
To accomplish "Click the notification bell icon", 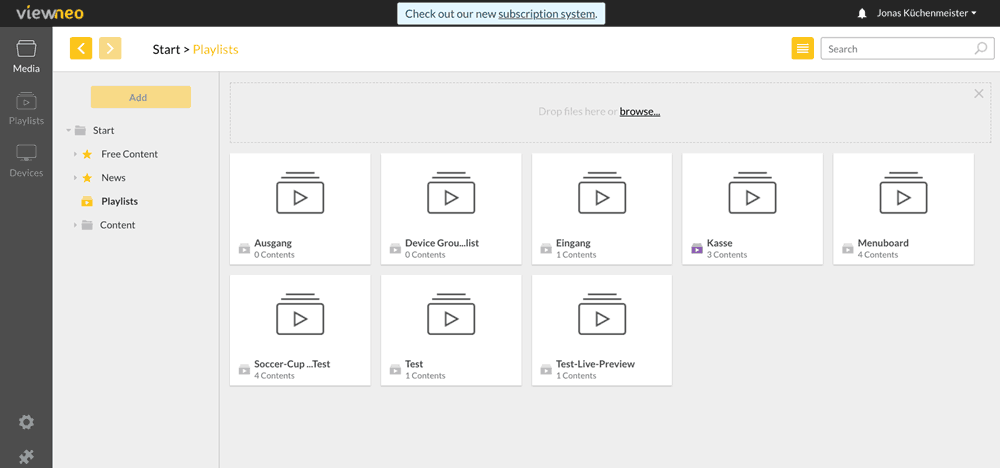I will pos(862,13).
